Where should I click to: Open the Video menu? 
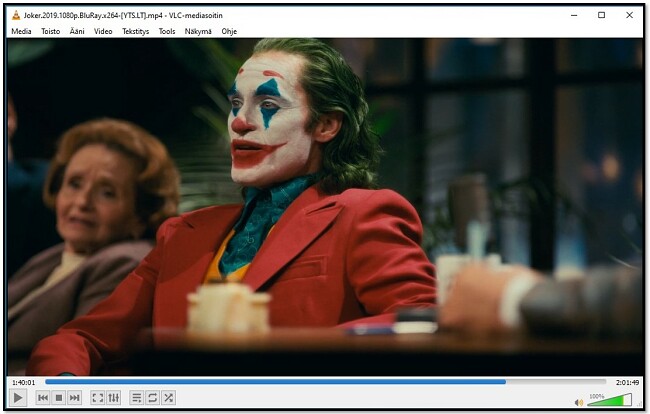103,31
